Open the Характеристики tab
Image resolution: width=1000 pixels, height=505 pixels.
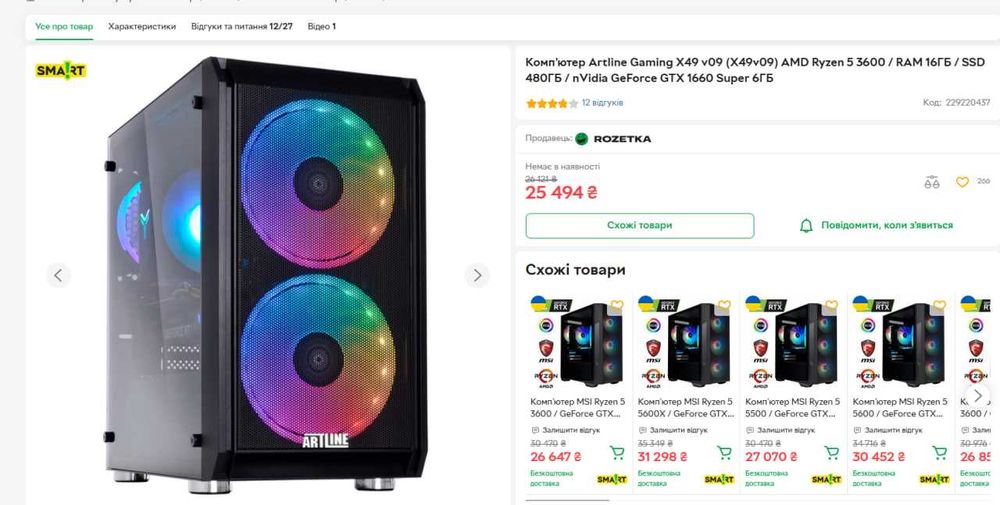[x=142, y=26]
